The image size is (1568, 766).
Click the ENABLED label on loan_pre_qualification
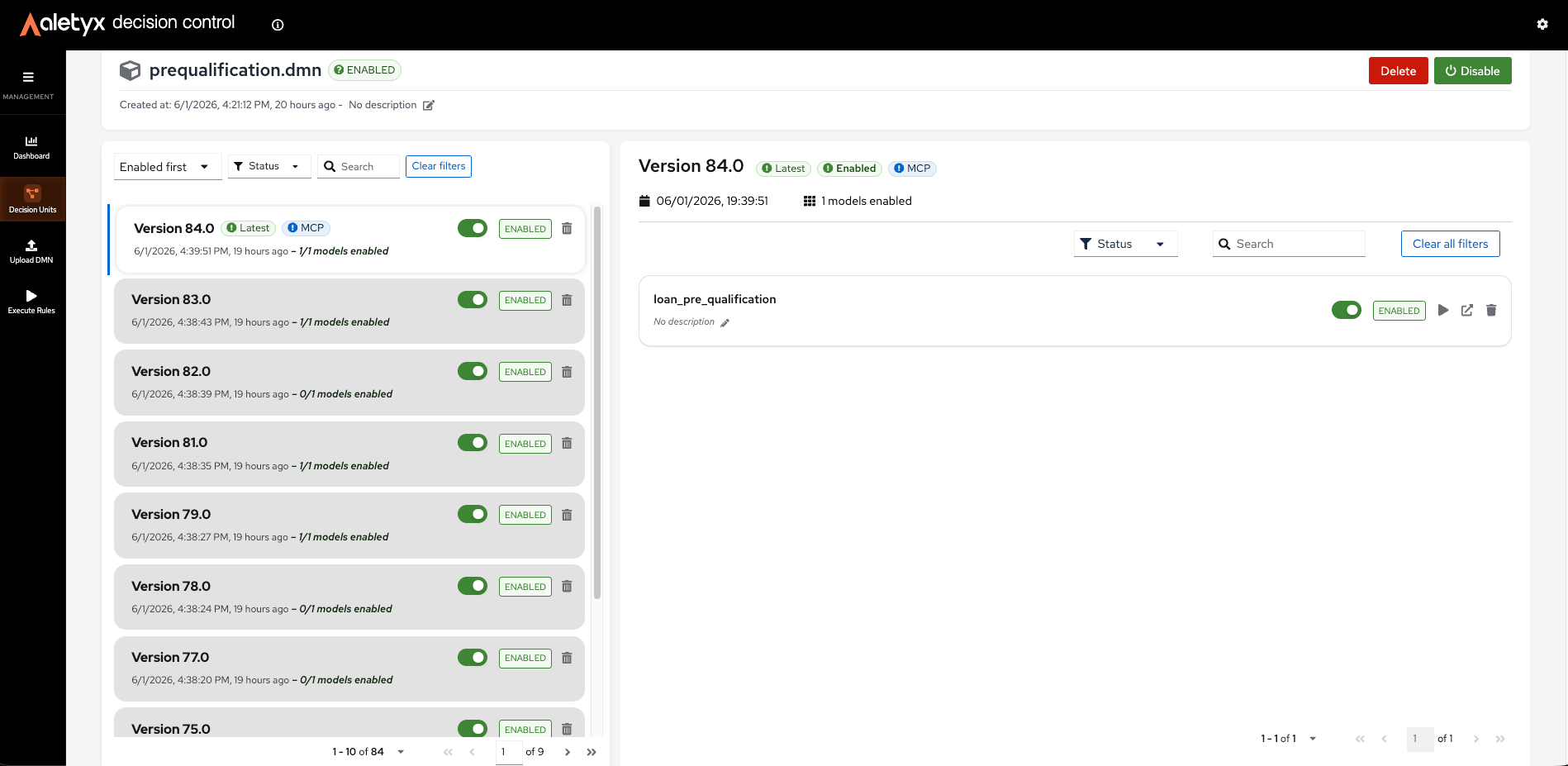[1399, 311]
